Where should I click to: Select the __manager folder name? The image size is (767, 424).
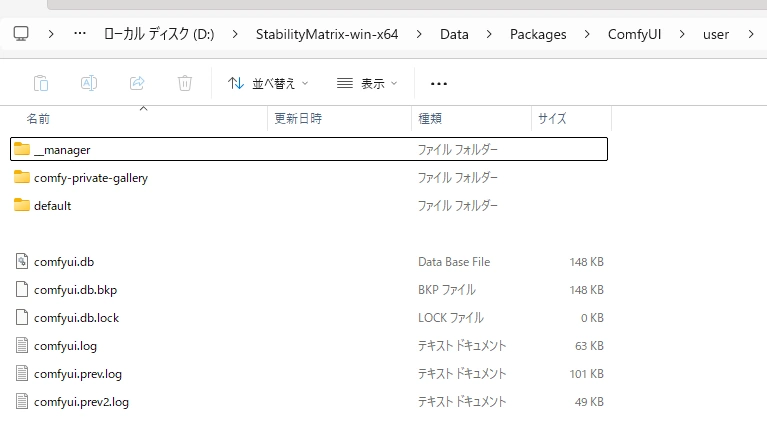[62, 150]
